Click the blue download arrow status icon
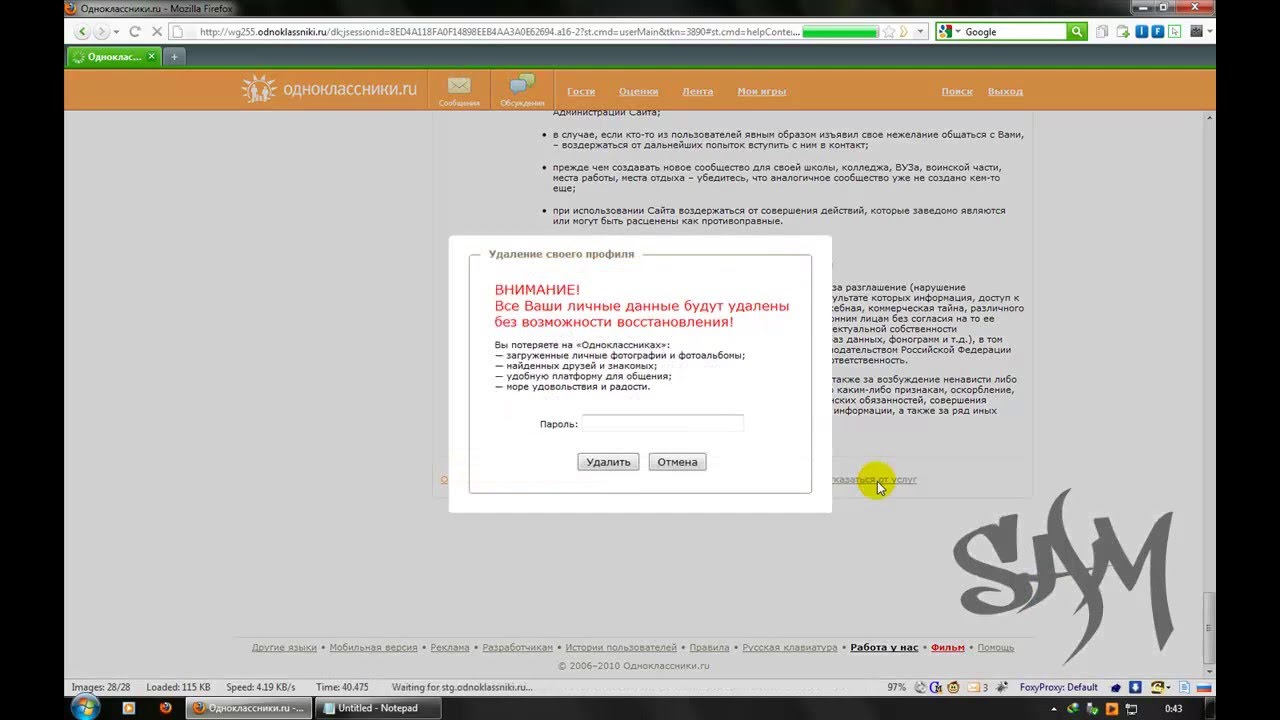 (x=1135, y=687)
